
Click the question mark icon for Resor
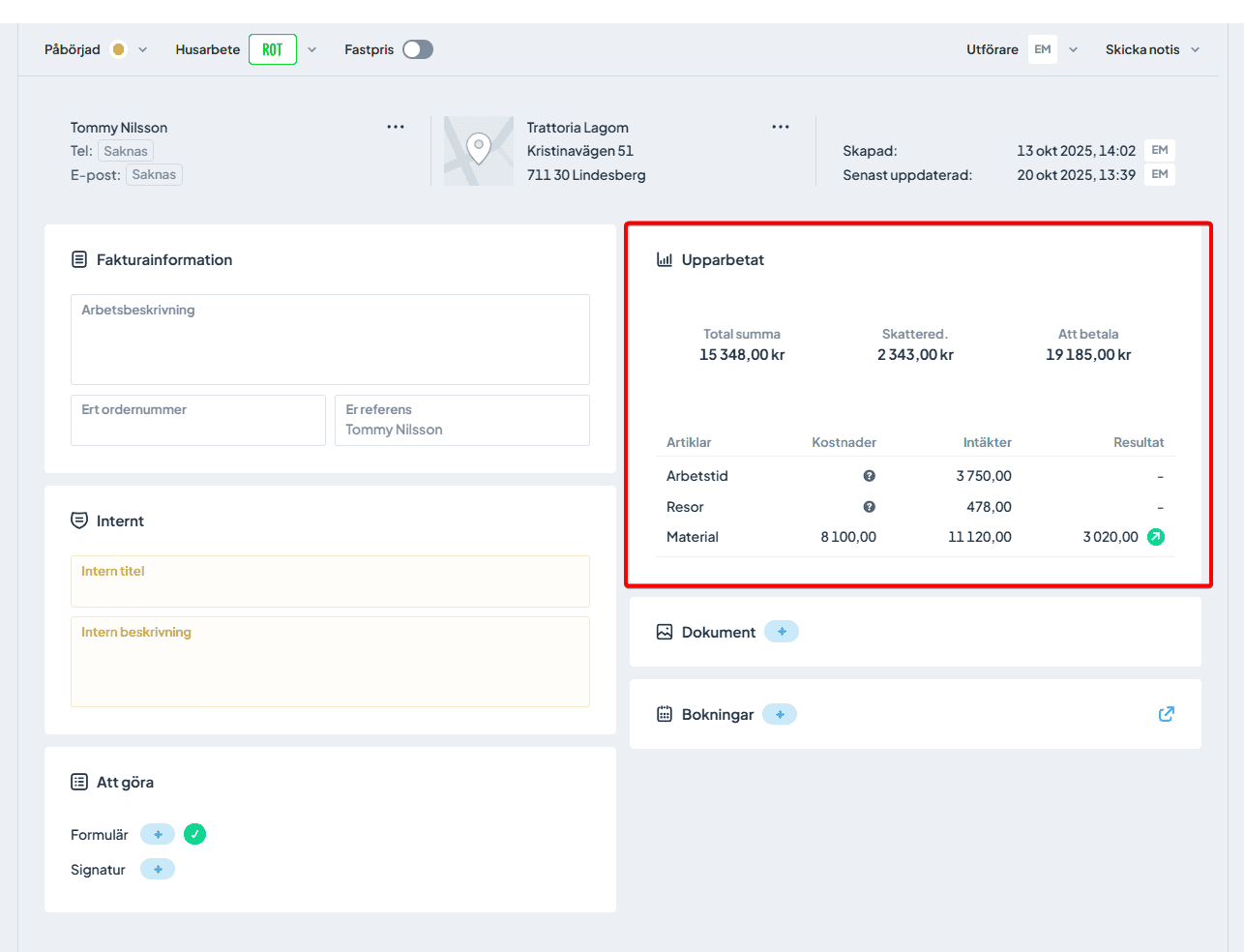869,507
